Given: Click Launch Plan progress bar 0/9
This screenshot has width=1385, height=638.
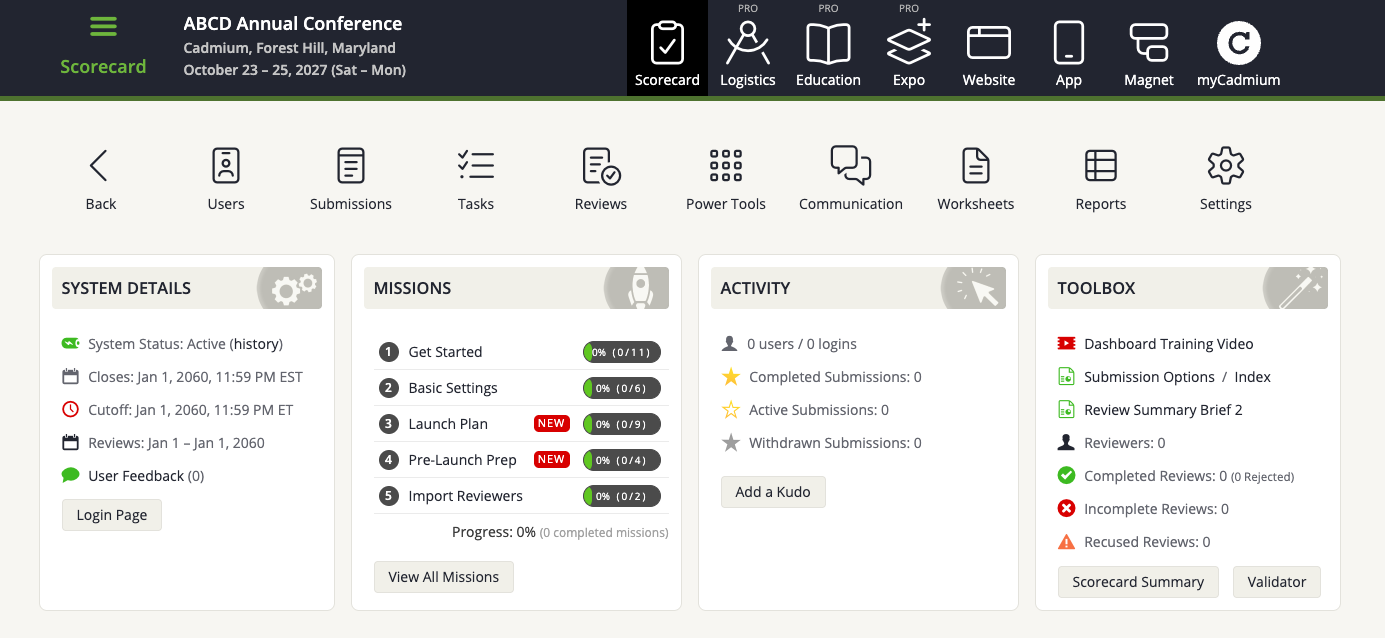Looking at the screenshot, I should pos(622,424).
